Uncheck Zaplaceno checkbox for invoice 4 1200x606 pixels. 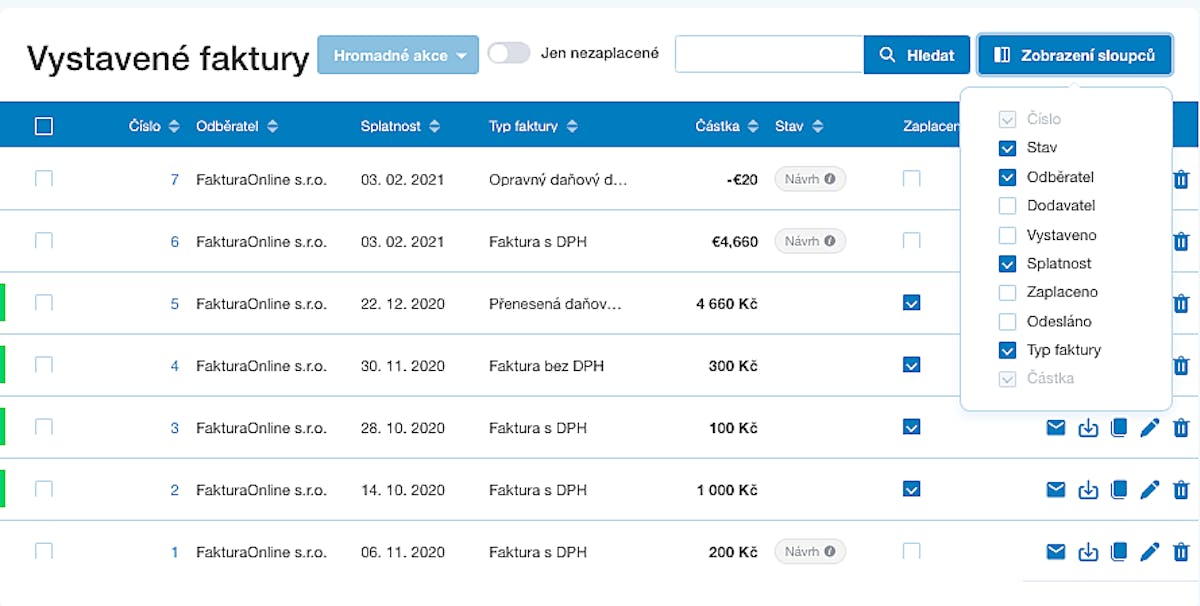click(x=911, y=365)
